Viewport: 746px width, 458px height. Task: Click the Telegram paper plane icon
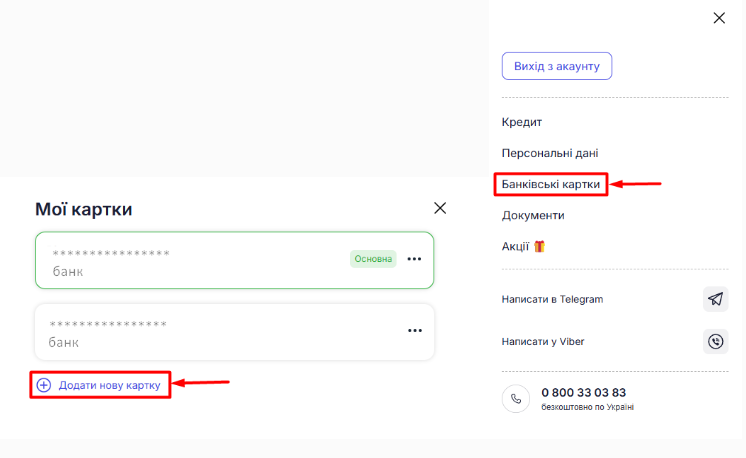[715, 299]
